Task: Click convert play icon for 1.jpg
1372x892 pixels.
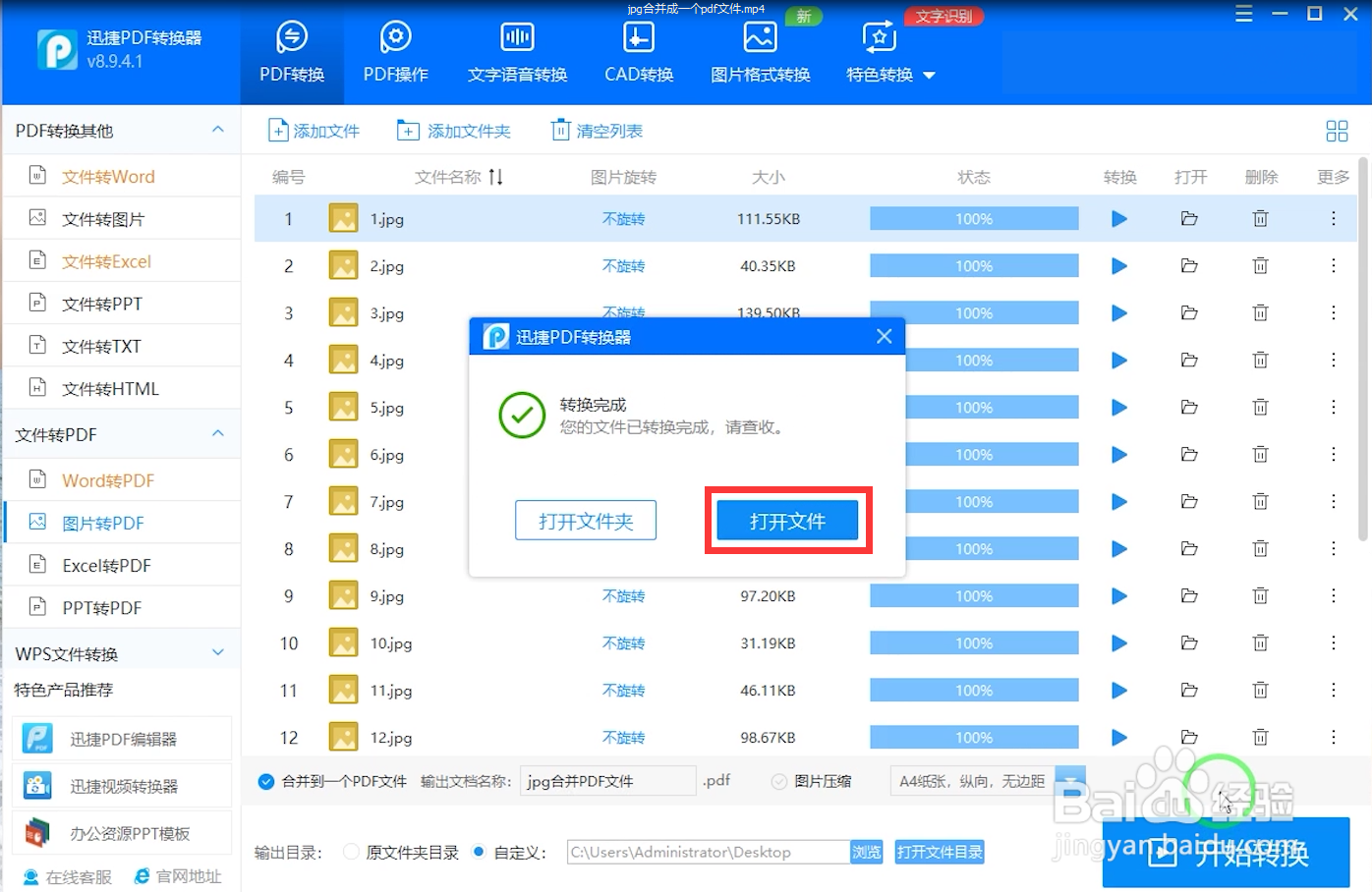Action: click(1118, 219)
